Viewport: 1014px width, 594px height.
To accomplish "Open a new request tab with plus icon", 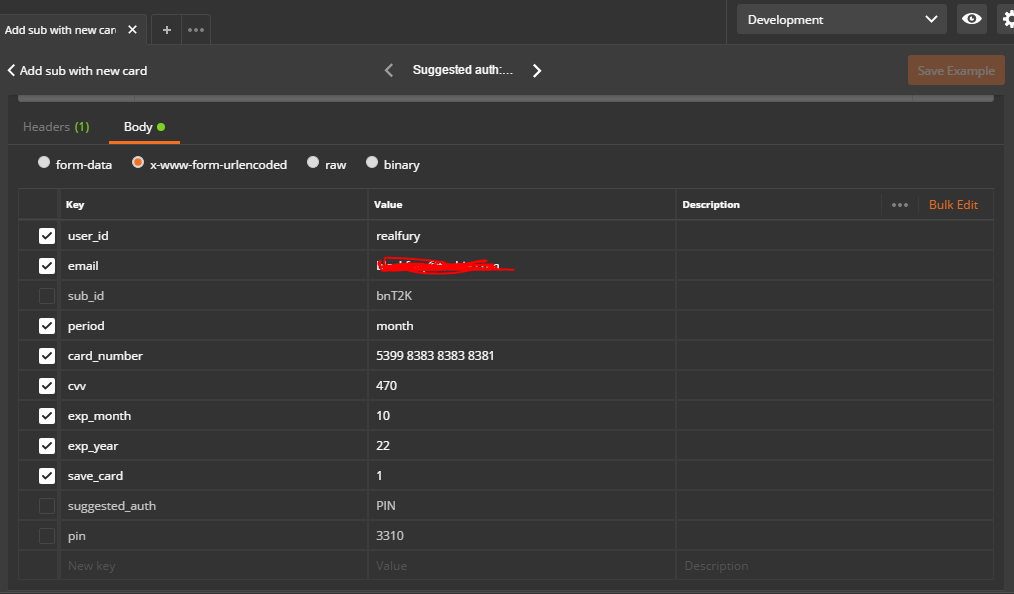I will pos(166,29).
